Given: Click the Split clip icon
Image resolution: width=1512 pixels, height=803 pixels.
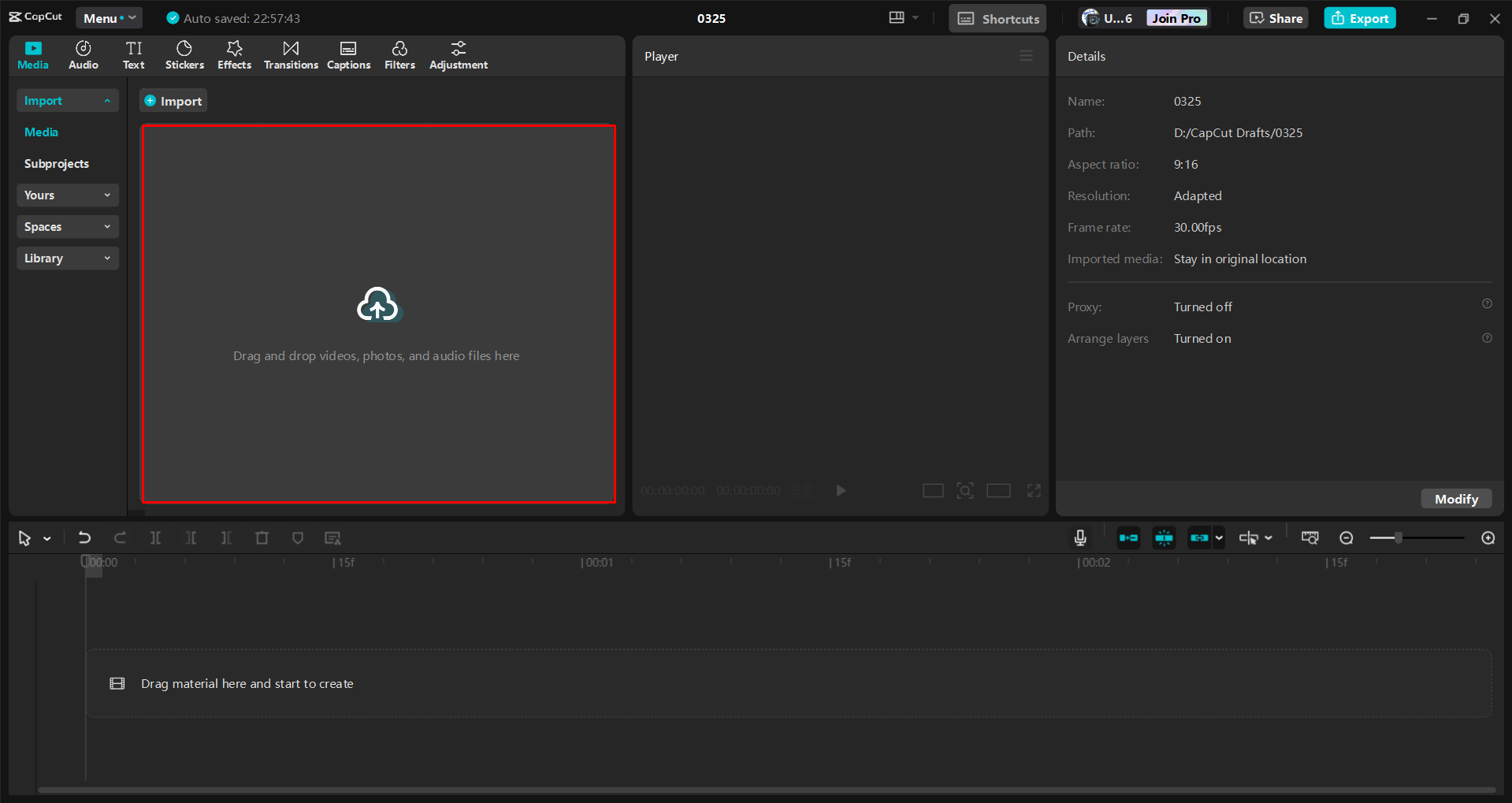Looking at the screenshot, I should tap(155, 537).
